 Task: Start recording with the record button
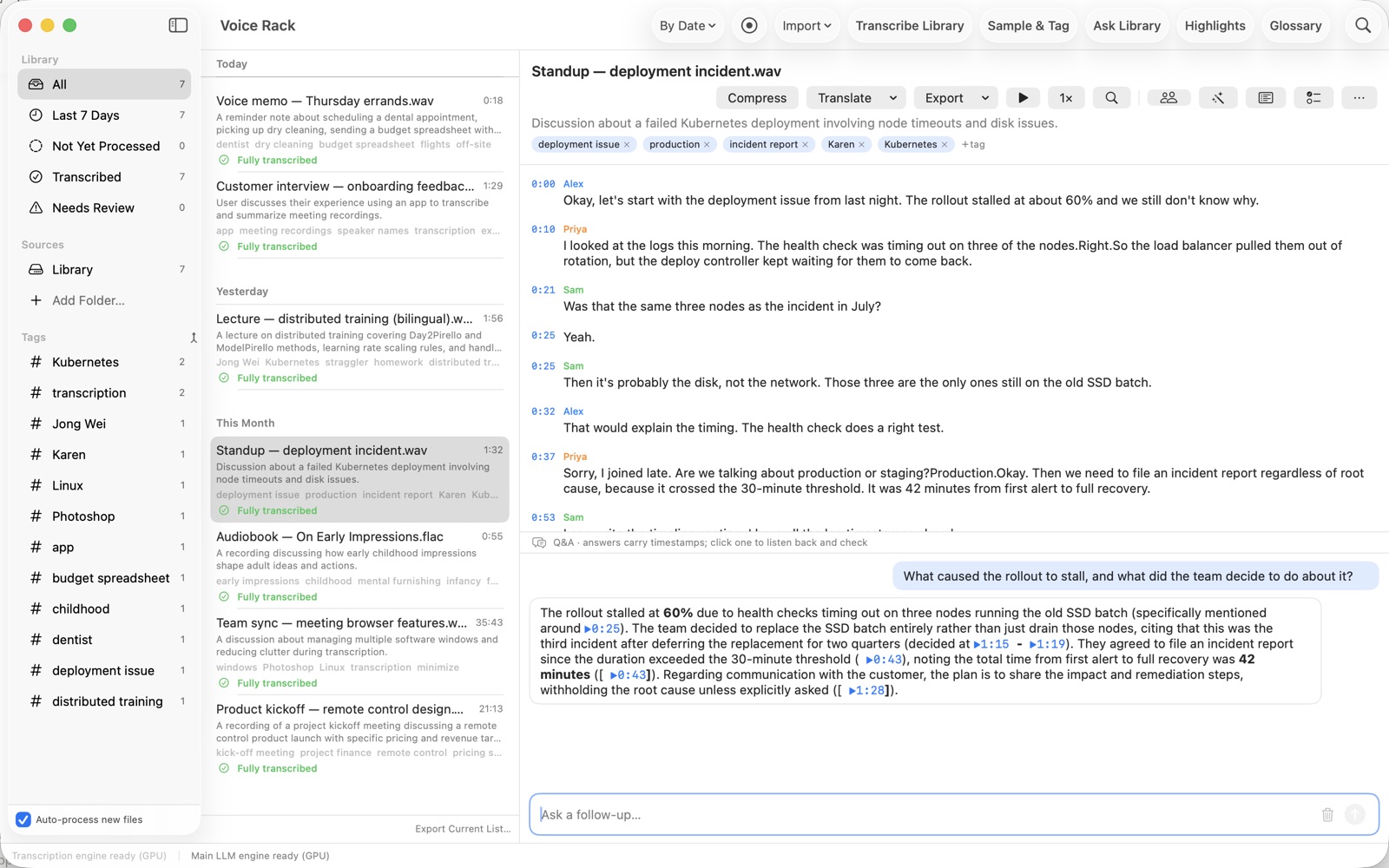[x=749, y=26]
